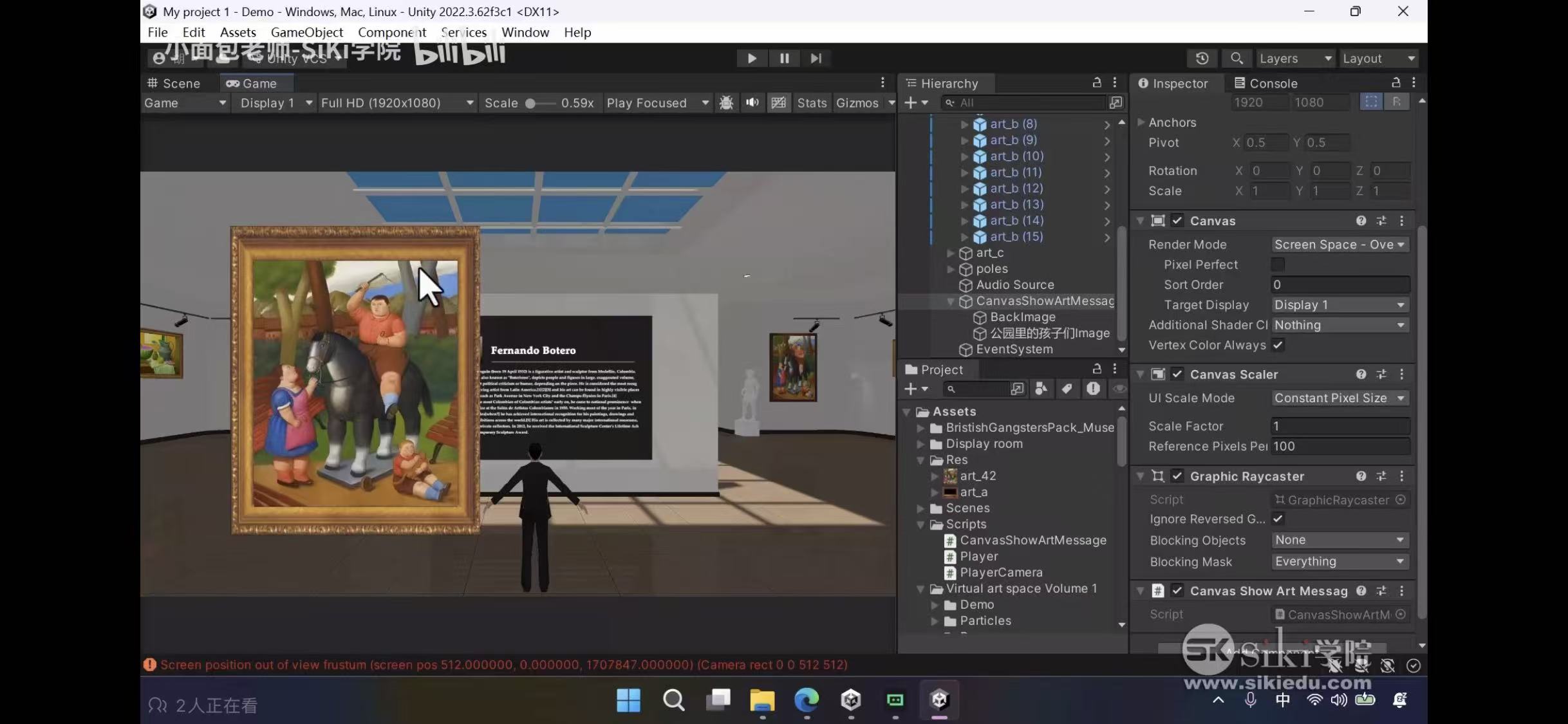Toggle the Canvas component enabled checkbox

coord(1177,221)
